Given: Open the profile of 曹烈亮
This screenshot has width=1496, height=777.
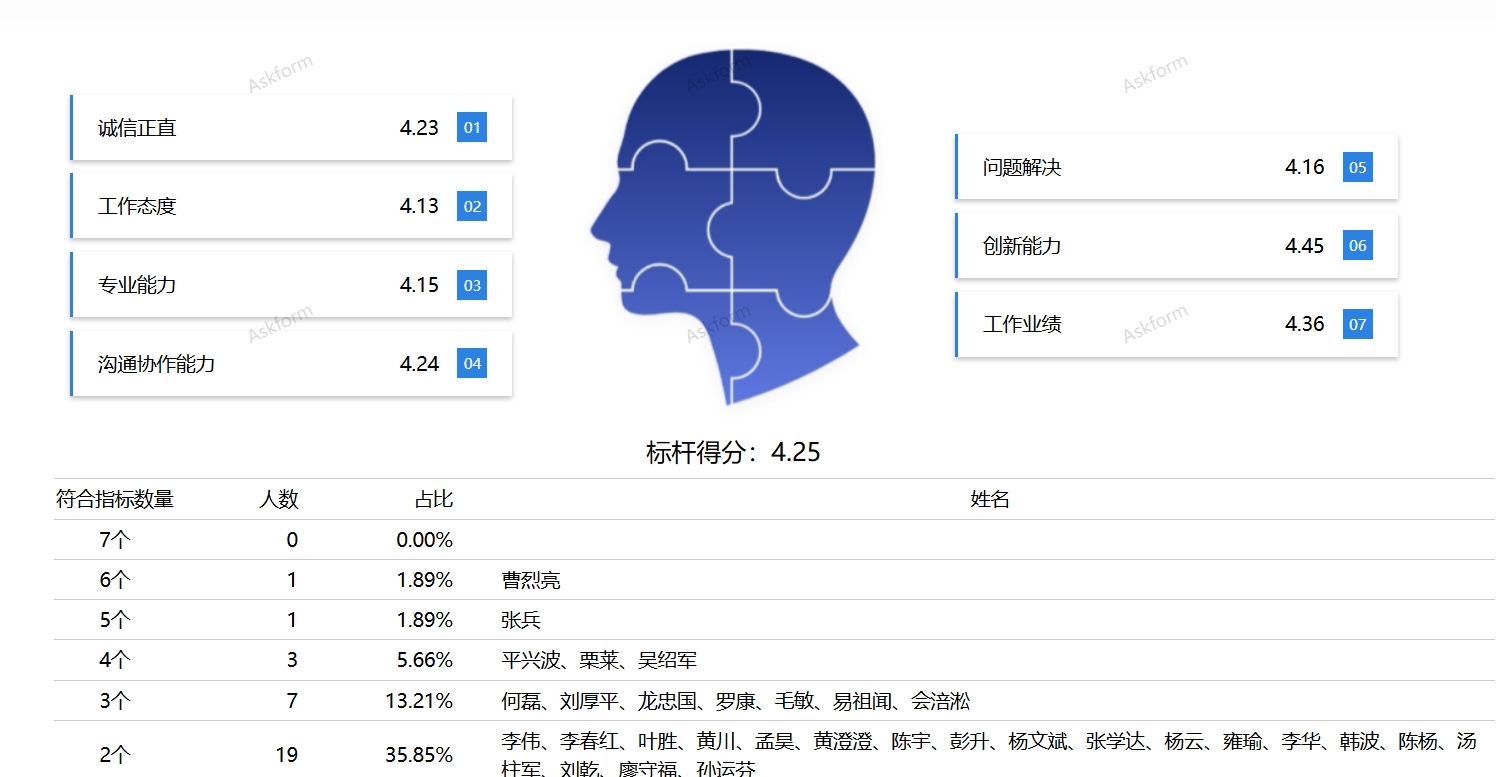Looking at the screenshot, I should point(530,580).
